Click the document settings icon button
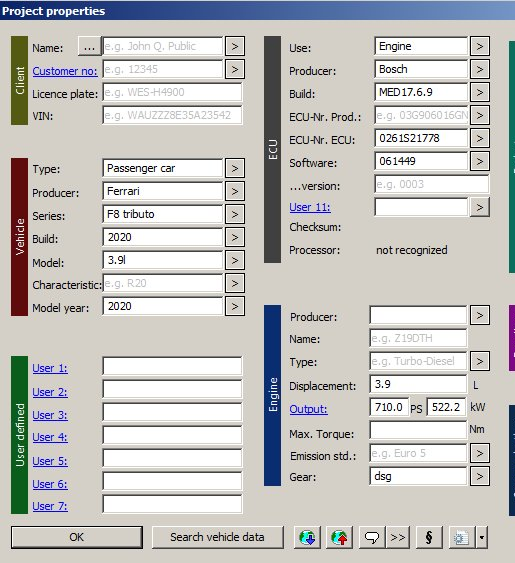515x563 pixels. coord(462,538)
